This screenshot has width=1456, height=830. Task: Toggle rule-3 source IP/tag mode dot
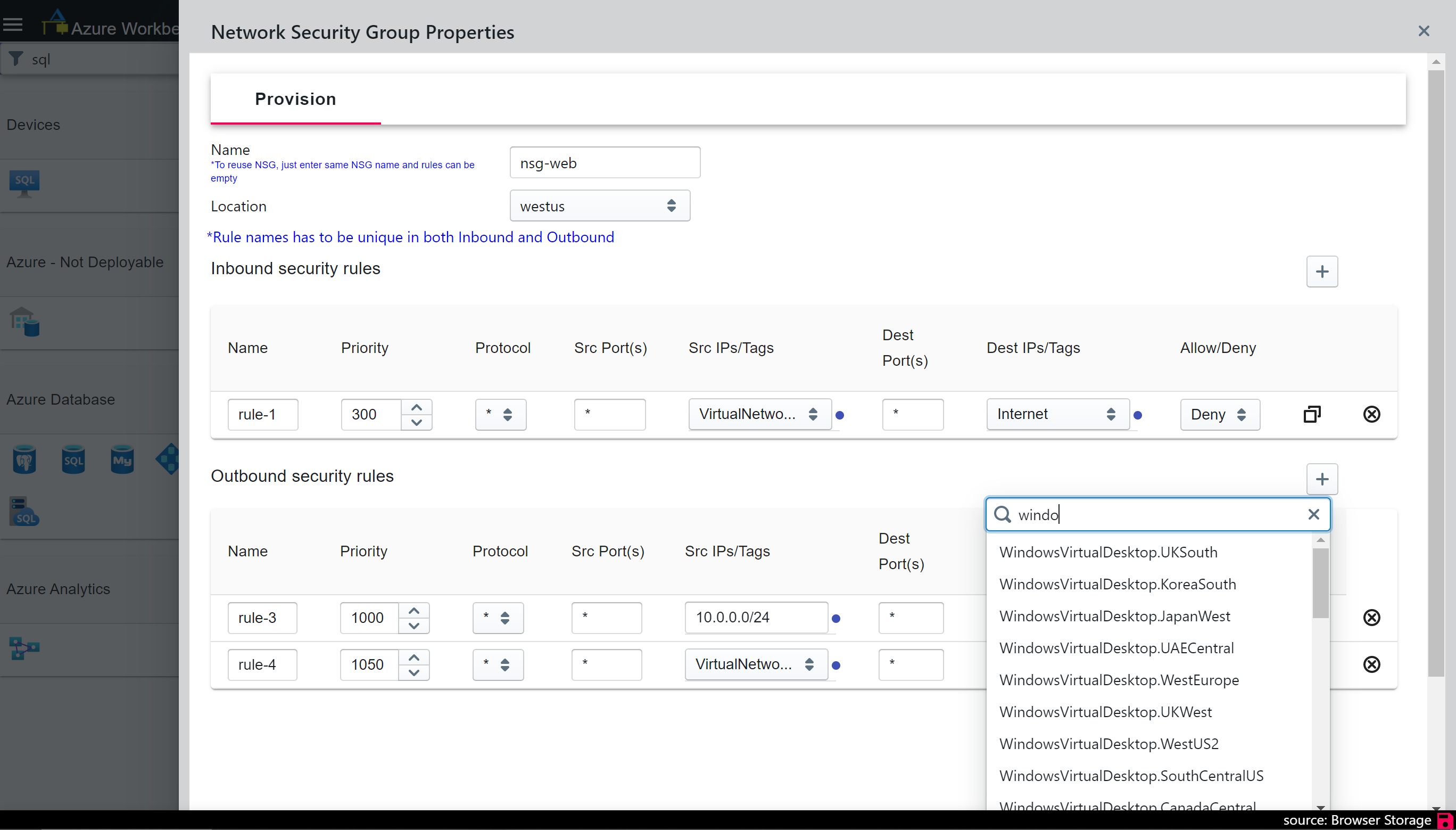(x=835, y=619)
